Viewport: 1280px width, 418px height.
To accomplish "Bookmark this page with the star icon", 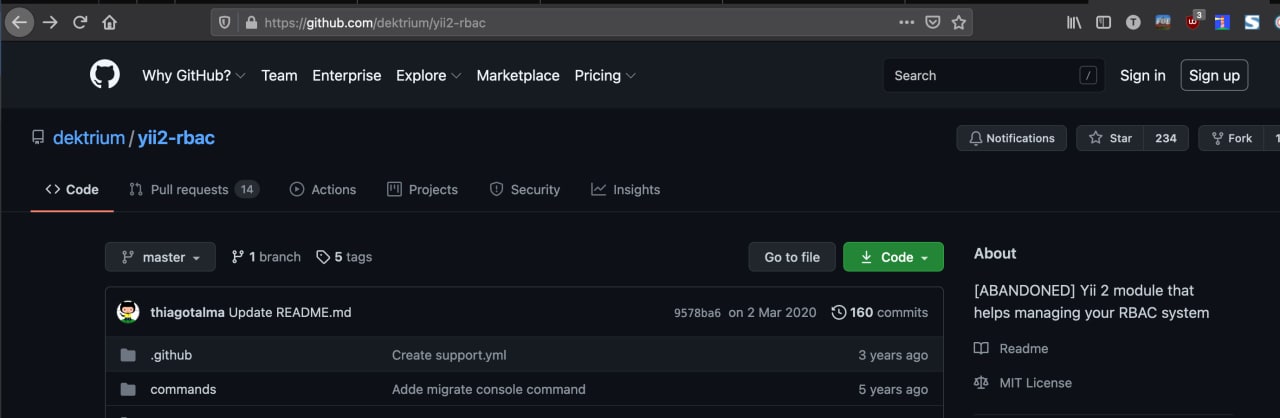I will pyautogui.click(x=959, y=22).
